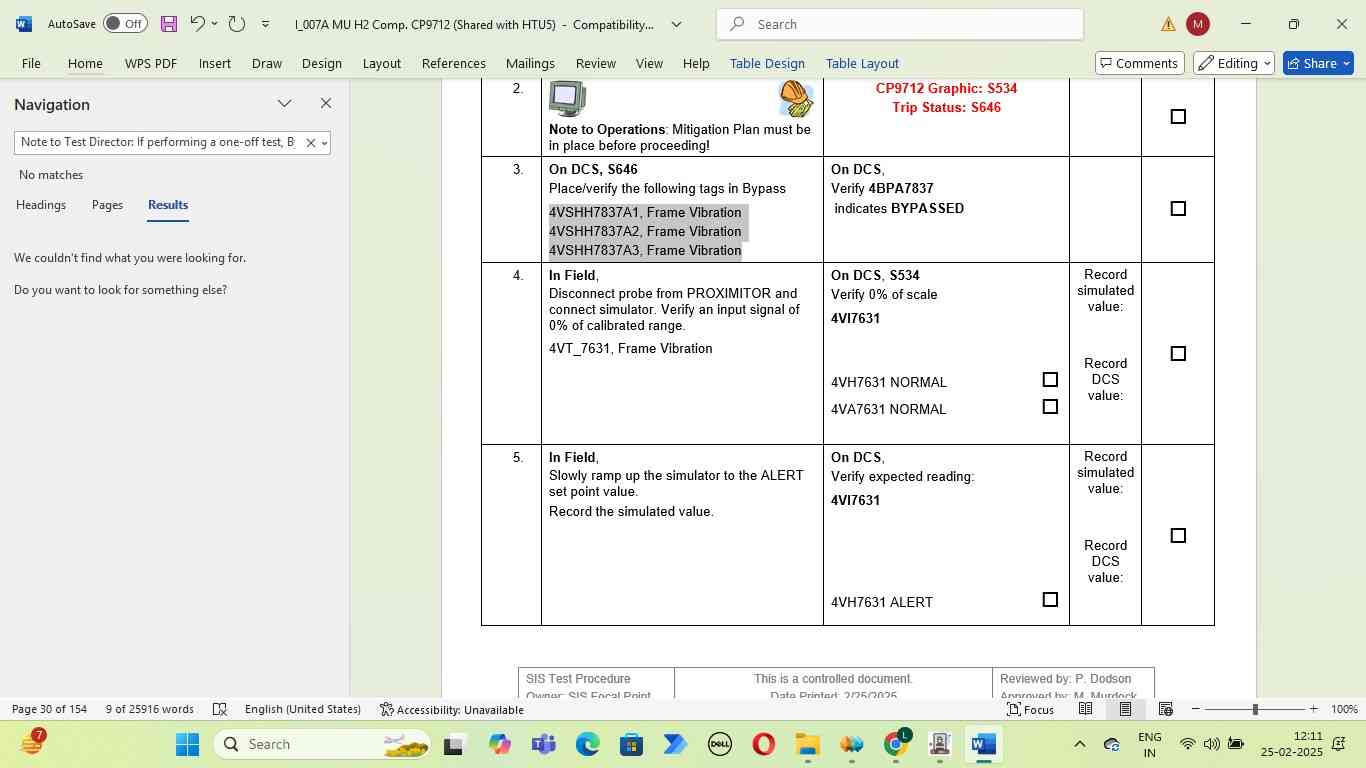Open Microsoft Edge from taskbar
The image size is (1366, 768).
(587, 744)
